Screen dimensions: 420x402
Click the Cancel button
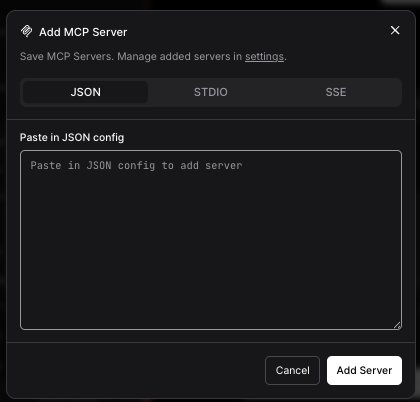(x=292, y=370)
